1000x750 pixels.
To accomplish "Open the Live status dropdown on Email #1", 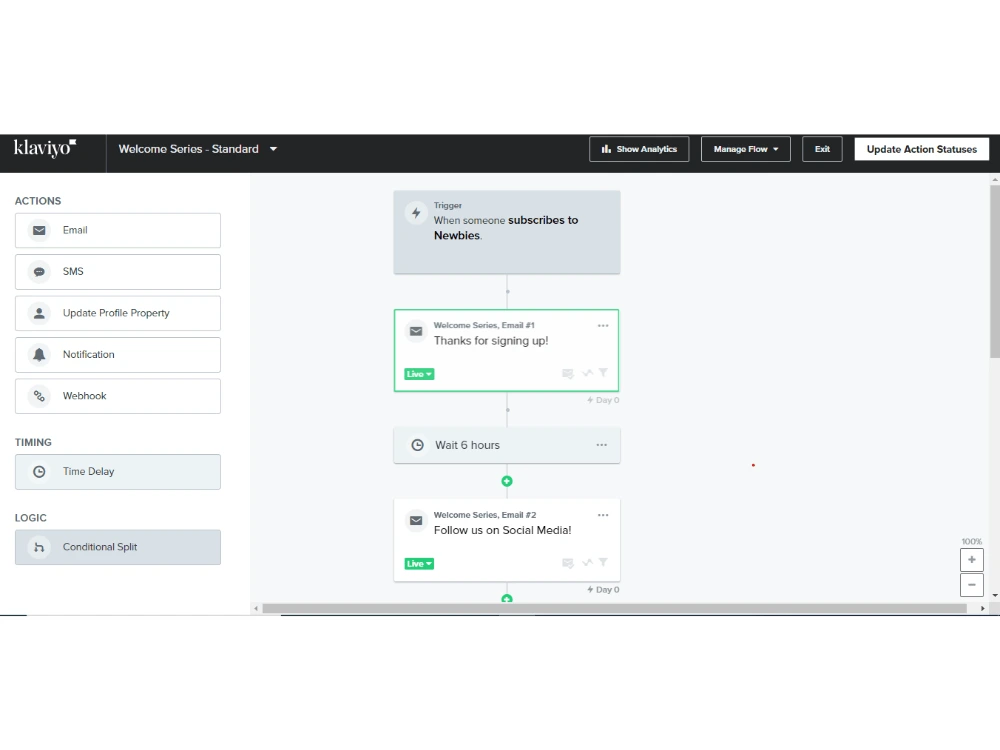I will click(419, 373).
